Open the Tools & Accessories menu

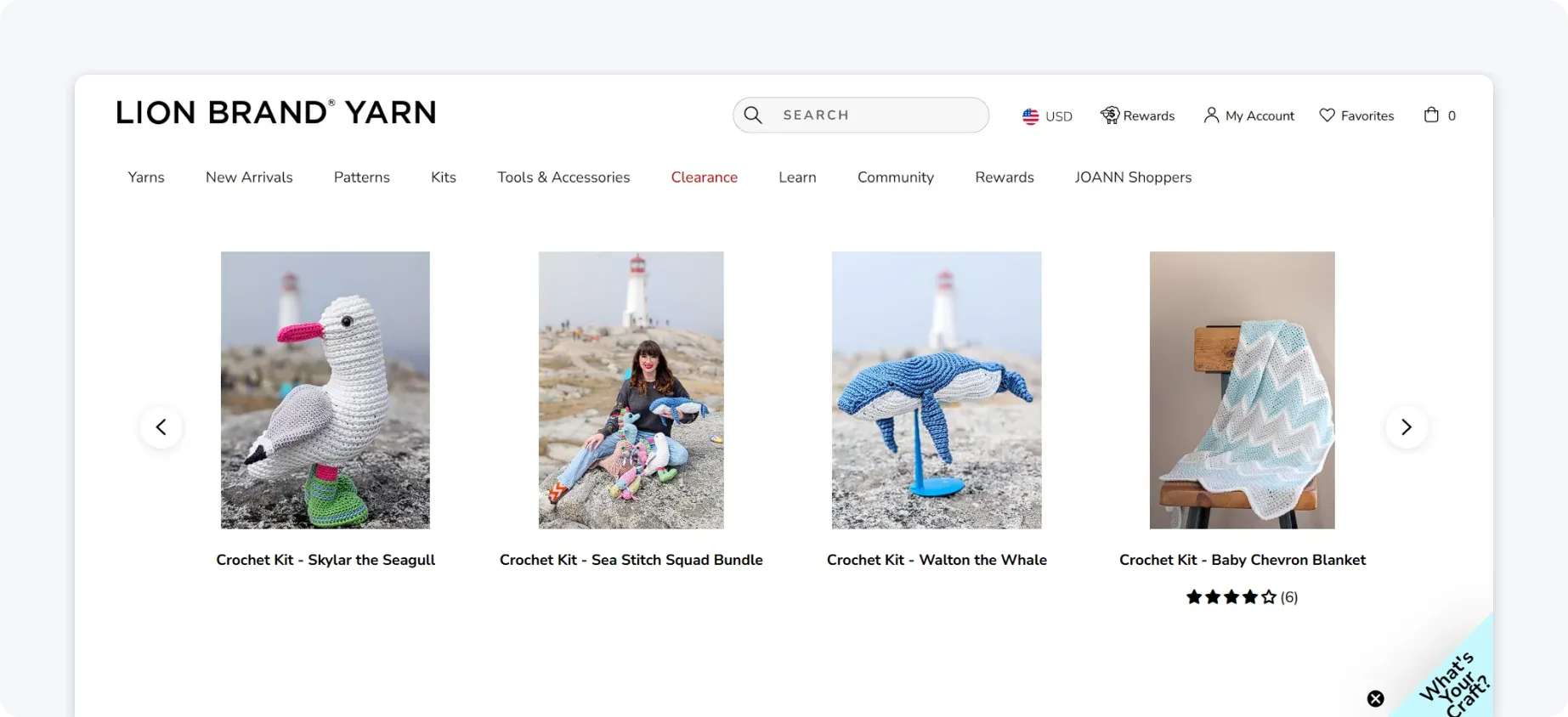563,177
